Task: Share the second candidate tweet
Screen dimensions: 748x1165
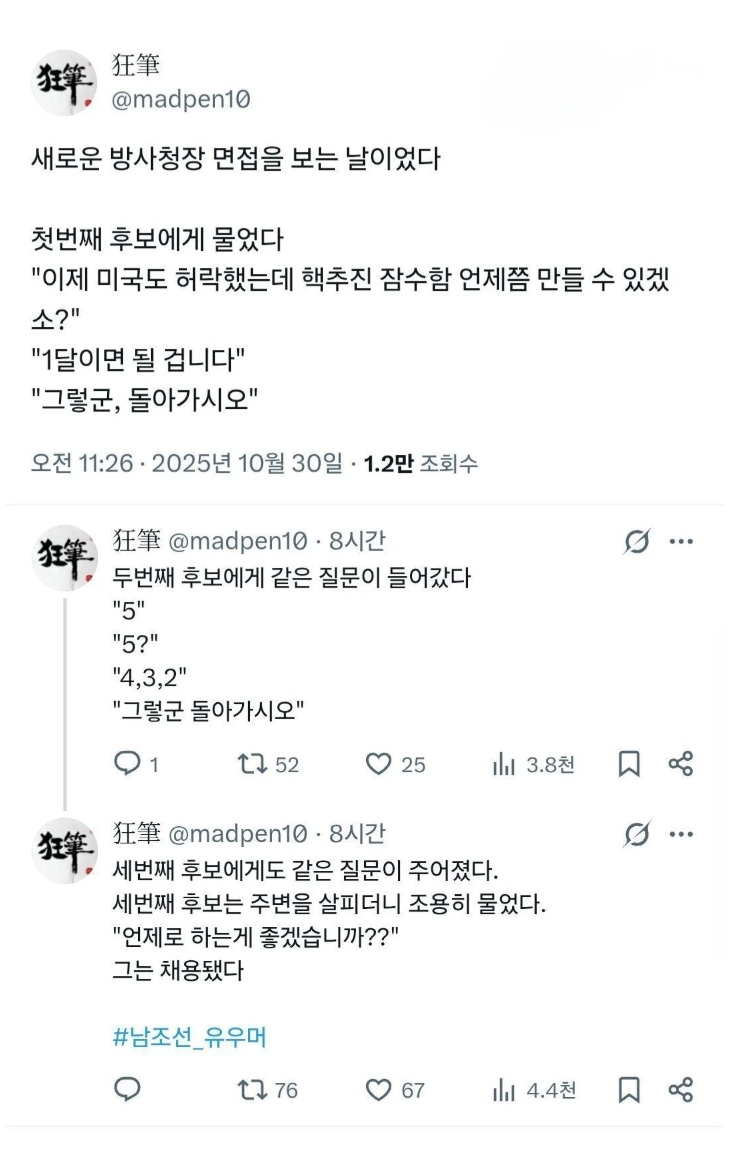Action: [680, 764]
